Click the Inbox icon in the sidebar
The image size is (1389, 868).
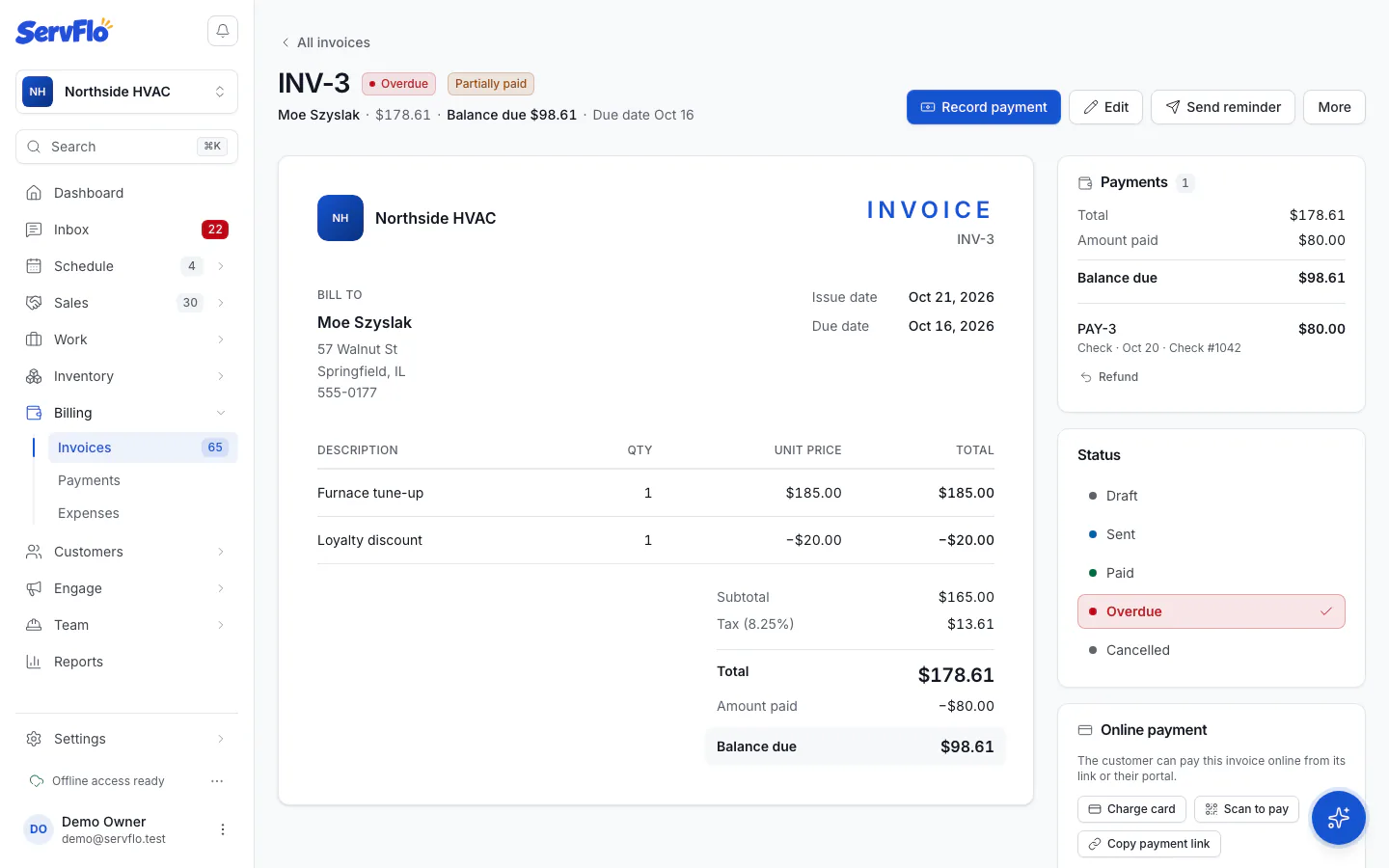pyautogui.click(x=34, y=230)
